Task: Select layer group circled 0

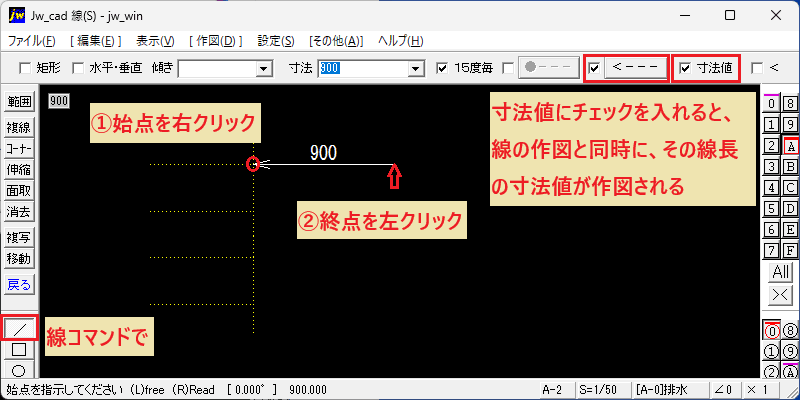Action: (772, 331)
